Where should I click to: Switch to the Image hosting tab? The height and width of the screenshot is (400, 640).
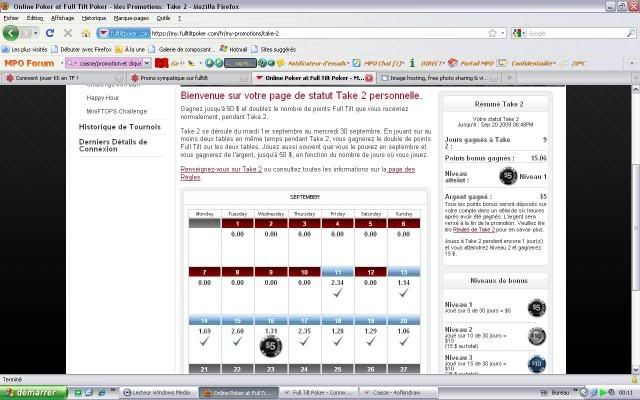tap(438, 78)
